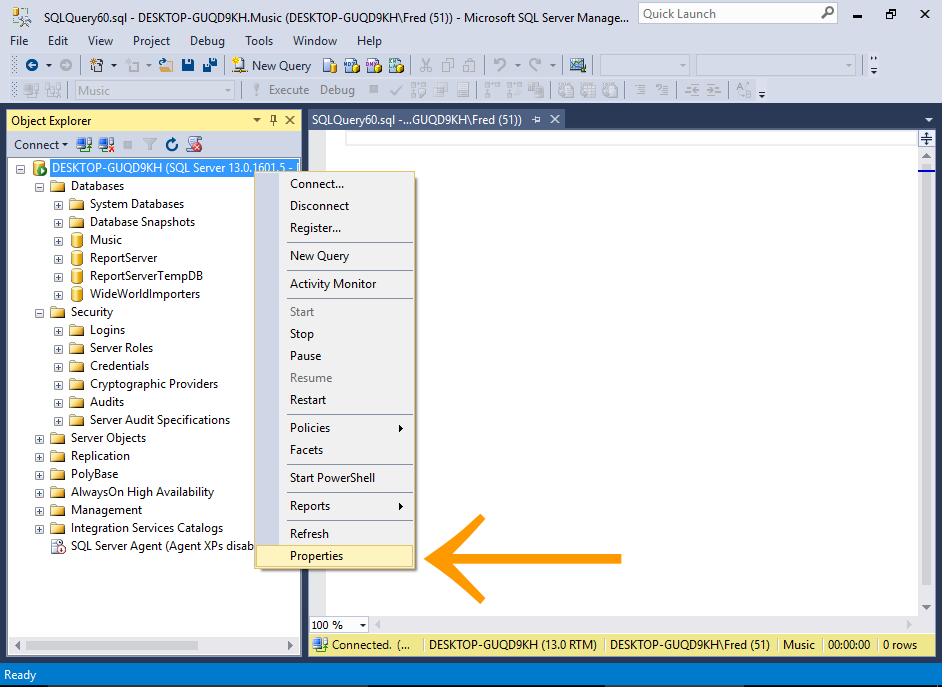This screenshot has height=687, width=942.
Task: Disconnect the server using Object Explorer toolbar icon
Action: 107,144
